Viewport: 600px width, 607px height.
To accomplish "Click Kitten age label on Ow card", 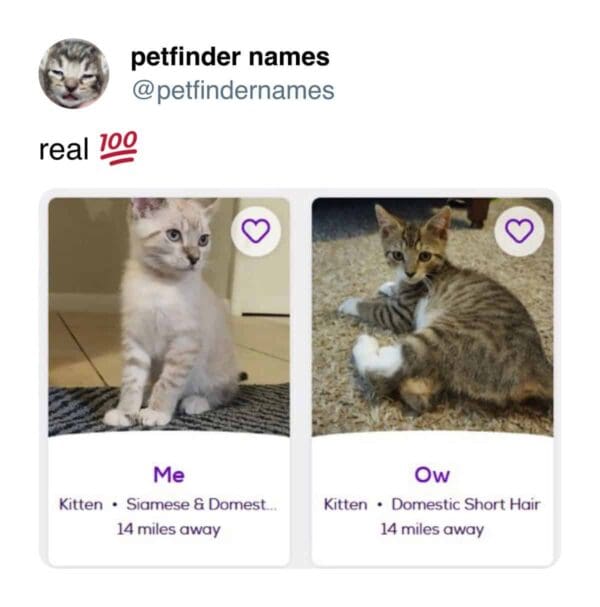I will pyautogui.click(x=345, y=504).
